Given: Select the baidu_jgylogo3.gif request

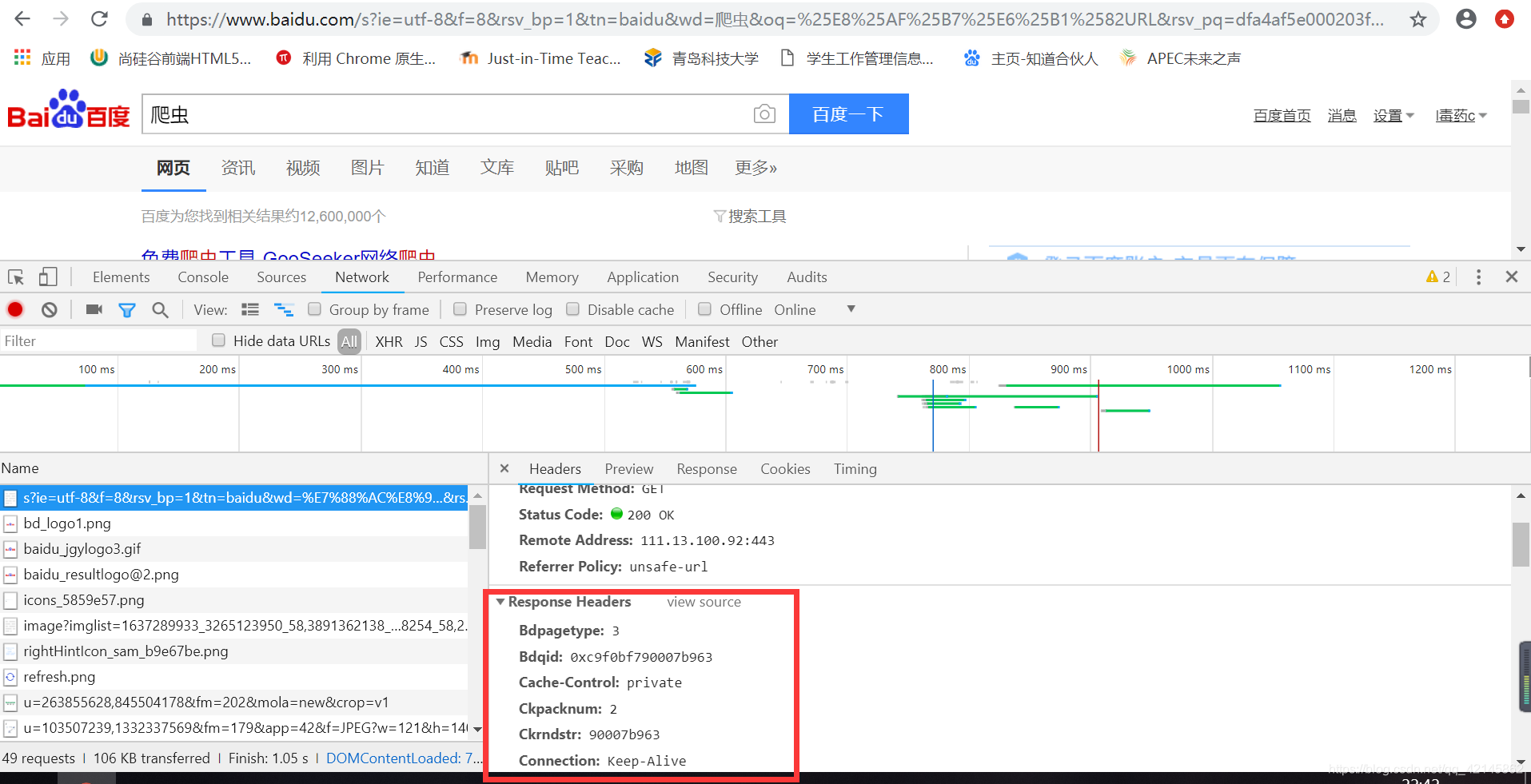Looking at the screenshot, I should [233, 549].
